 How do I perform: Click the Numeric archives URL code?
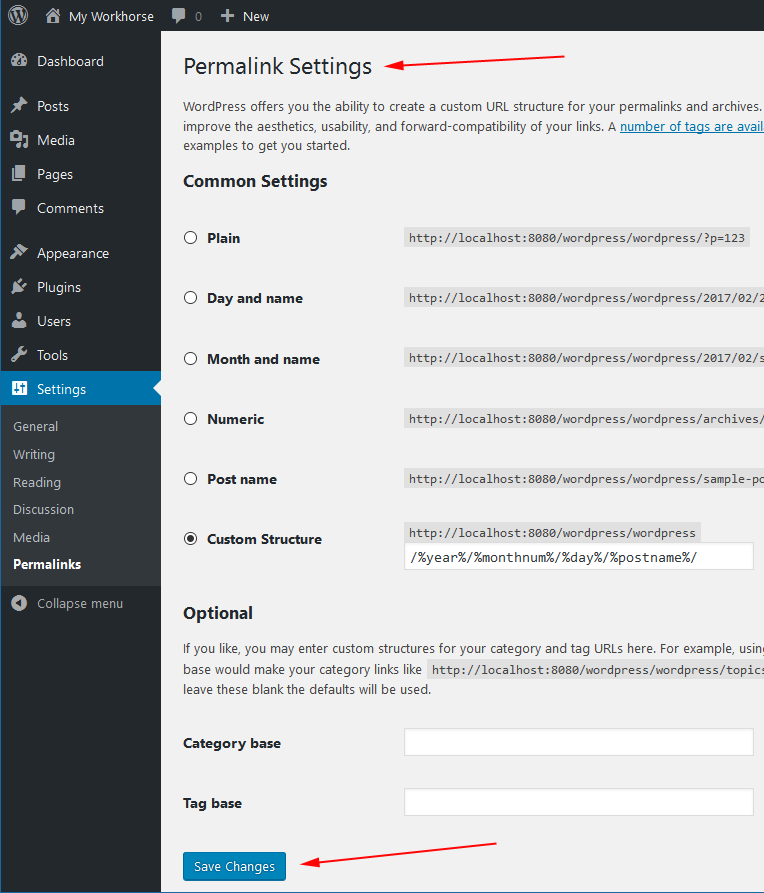click(x=584, y=419)
